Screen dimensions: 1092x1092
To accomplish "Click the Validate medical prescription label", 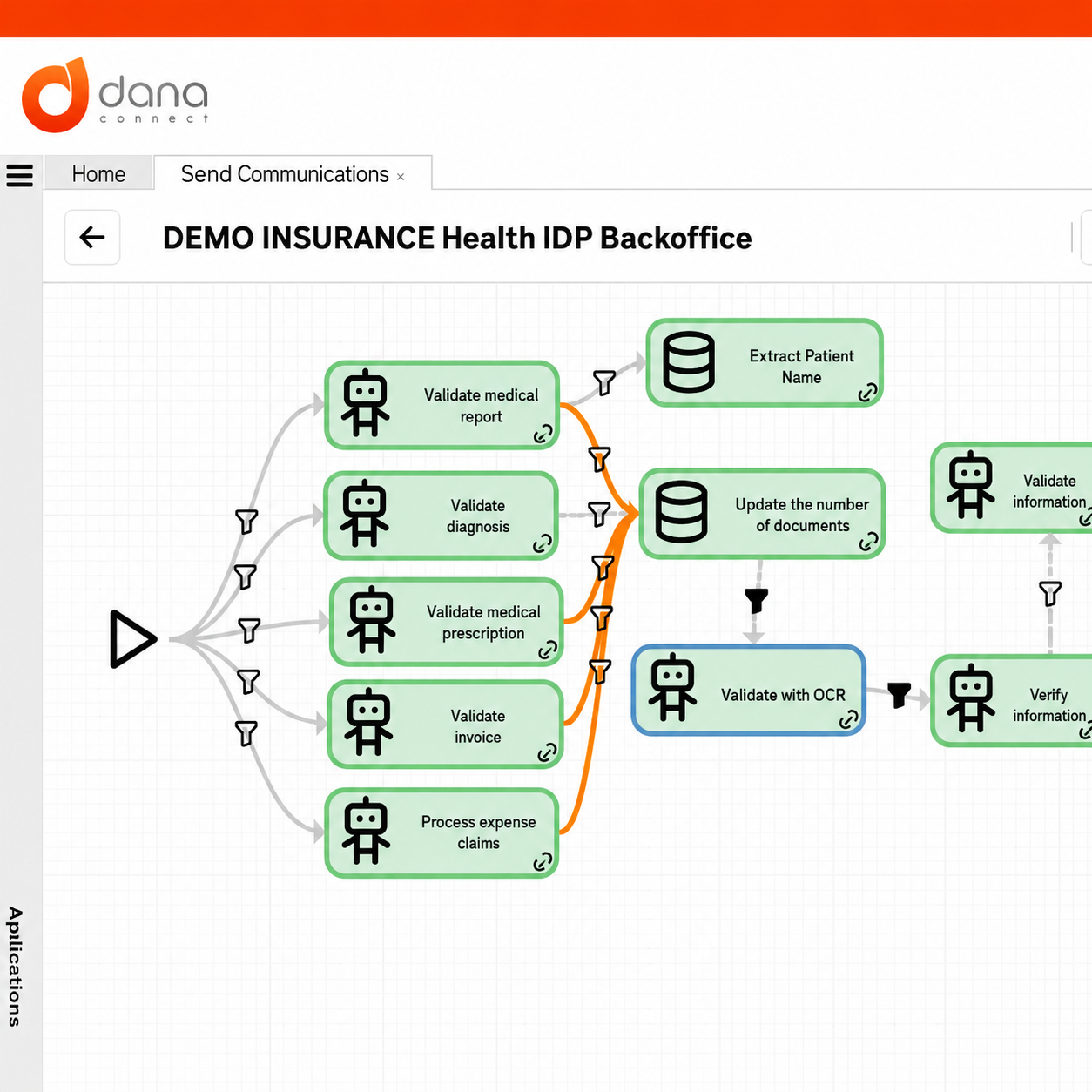I will [x=483, y=623].
